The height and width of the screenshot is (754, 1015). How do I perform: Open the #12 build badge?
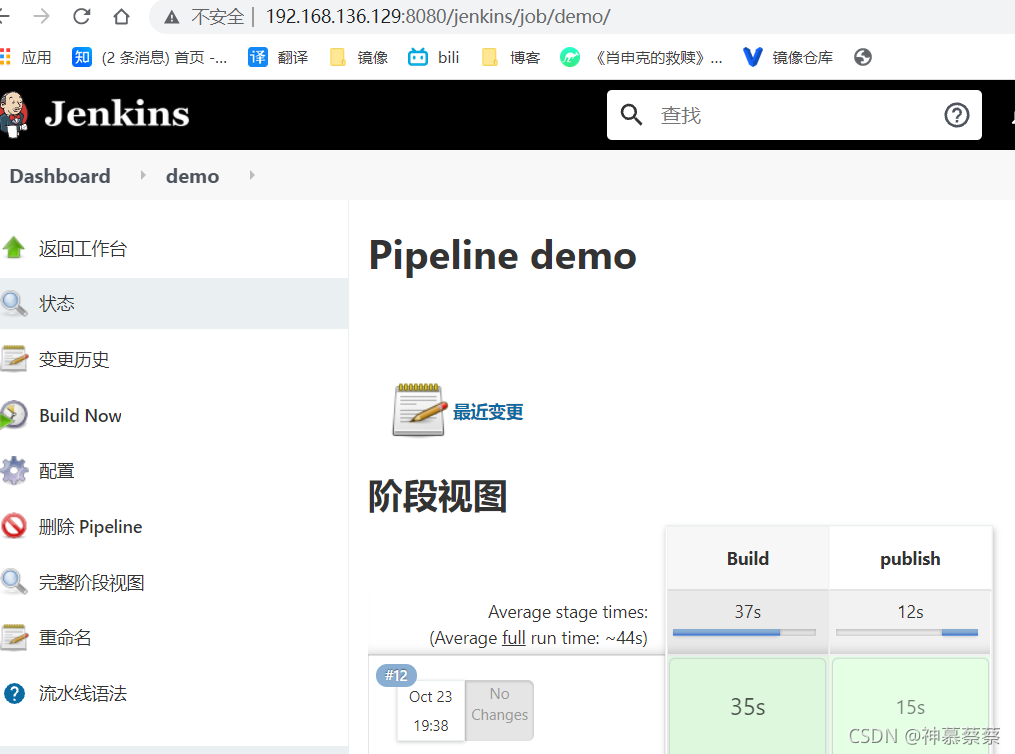[x=396, y=676]
